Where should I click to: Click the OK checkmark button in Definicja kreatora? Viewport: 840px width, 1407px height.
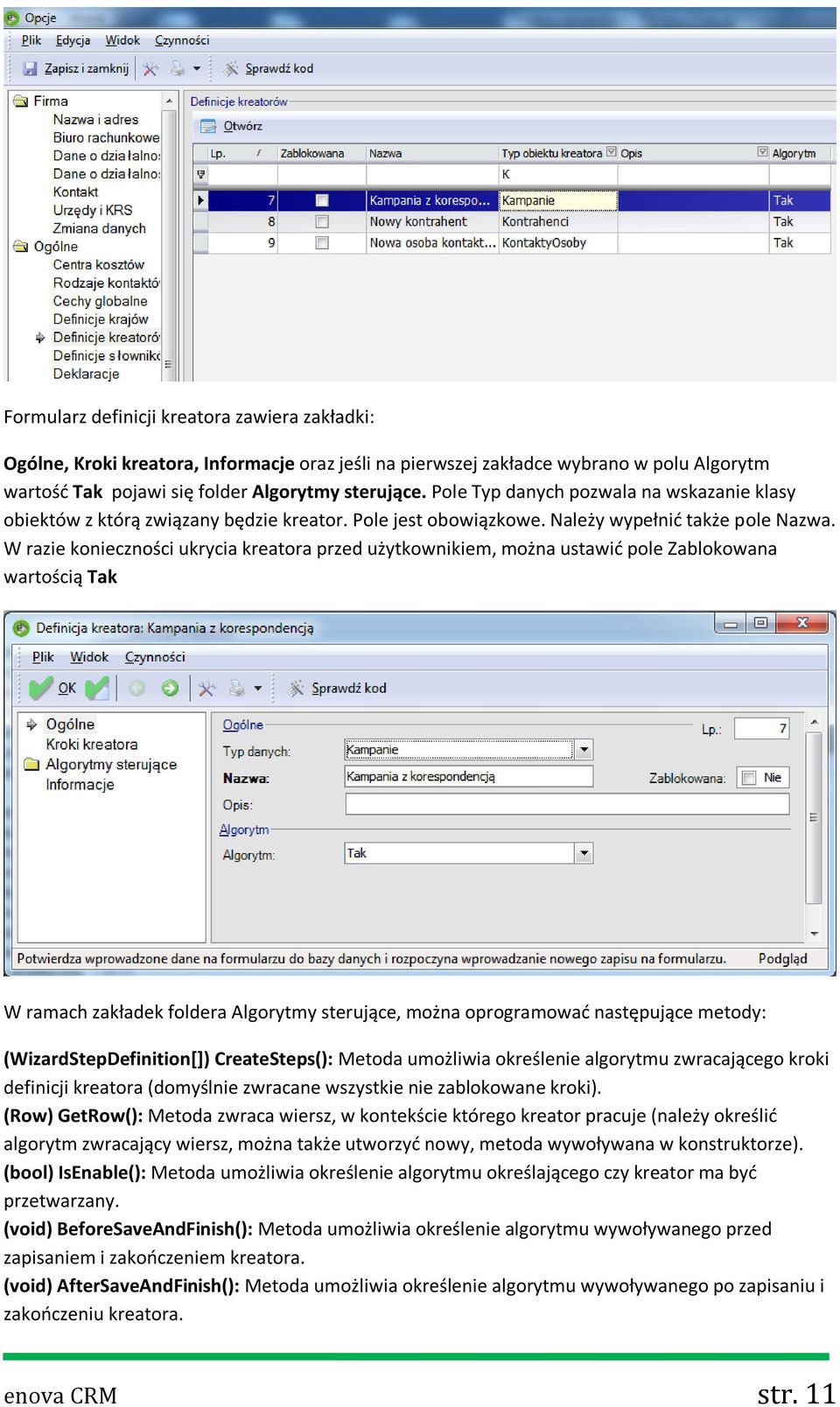[52, 689]
